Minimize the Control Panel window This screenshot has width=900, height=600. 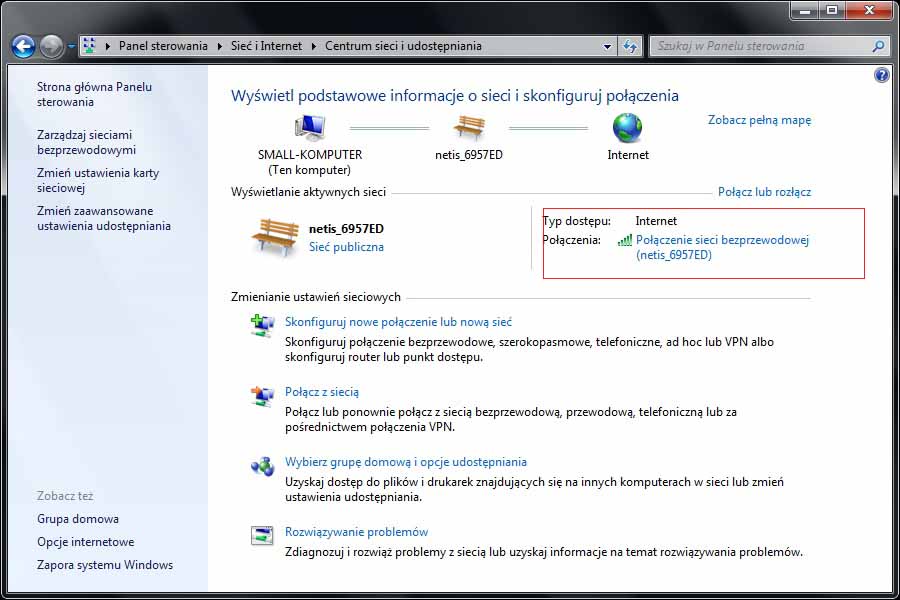click(x=805, y=10)
